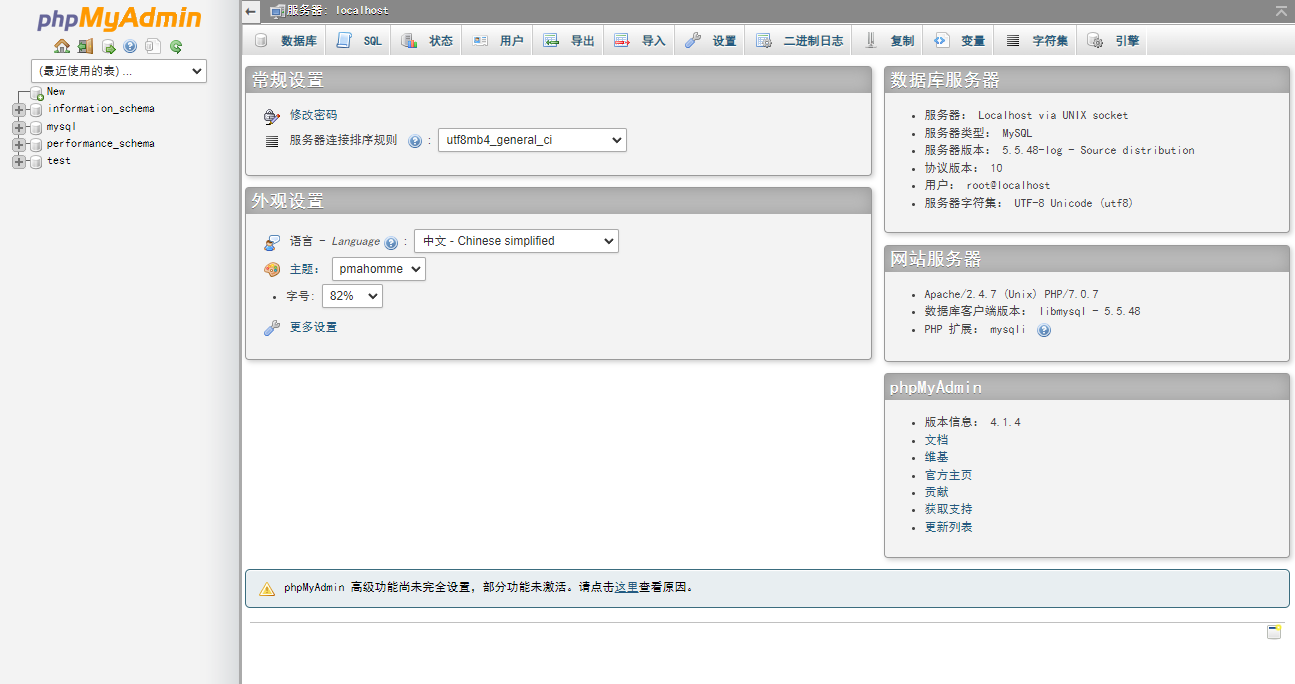
Task: Open the query window icon in sidebar
Action: 108,46
